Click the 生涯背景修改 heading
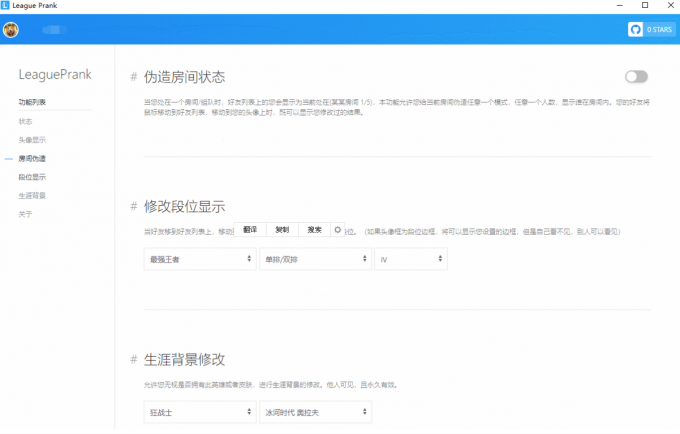Screen dimensions: 680x434 click(185, 359)
